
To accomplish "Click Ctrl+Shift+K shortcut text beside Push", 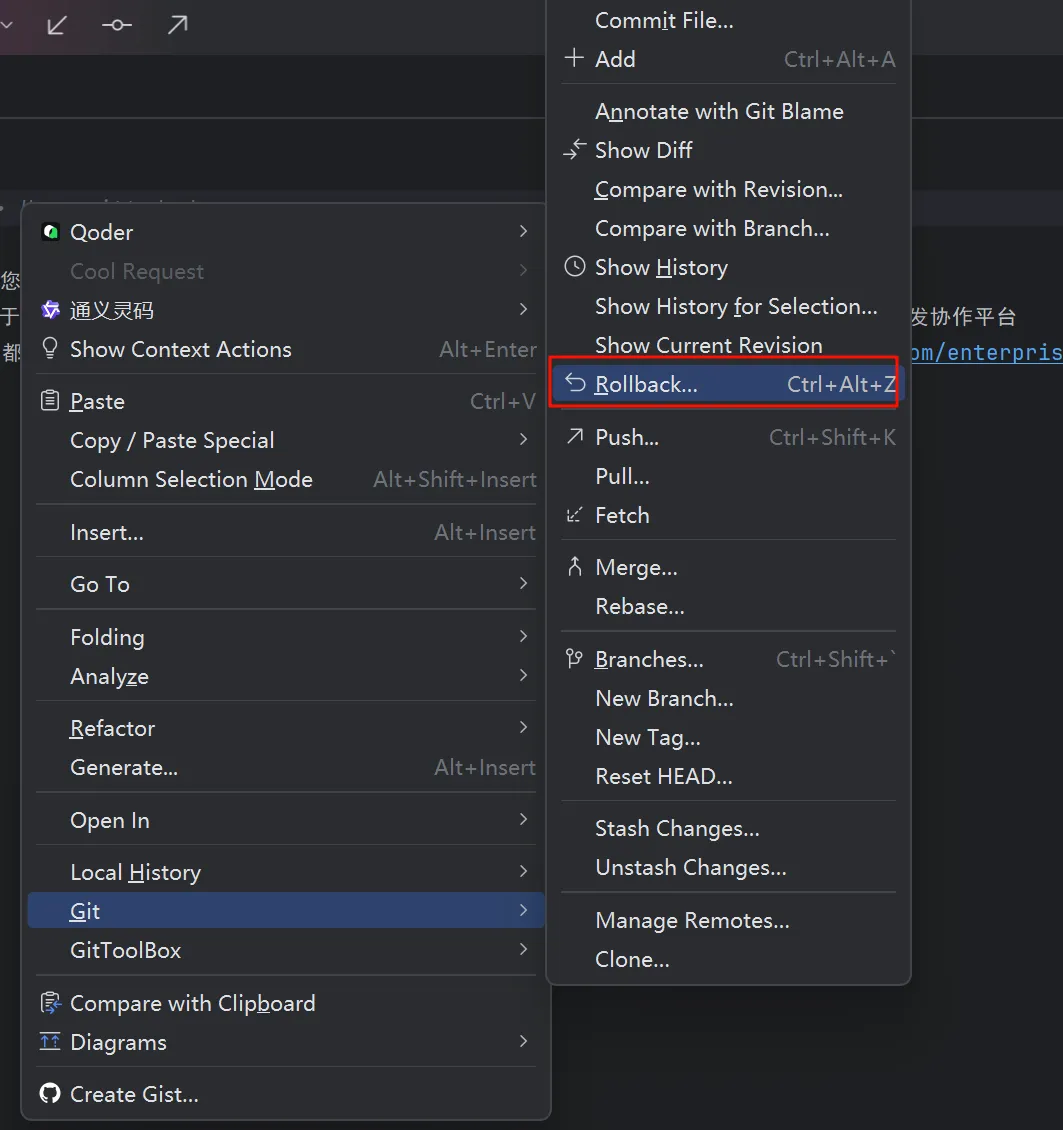I will [x=832, y=437].
